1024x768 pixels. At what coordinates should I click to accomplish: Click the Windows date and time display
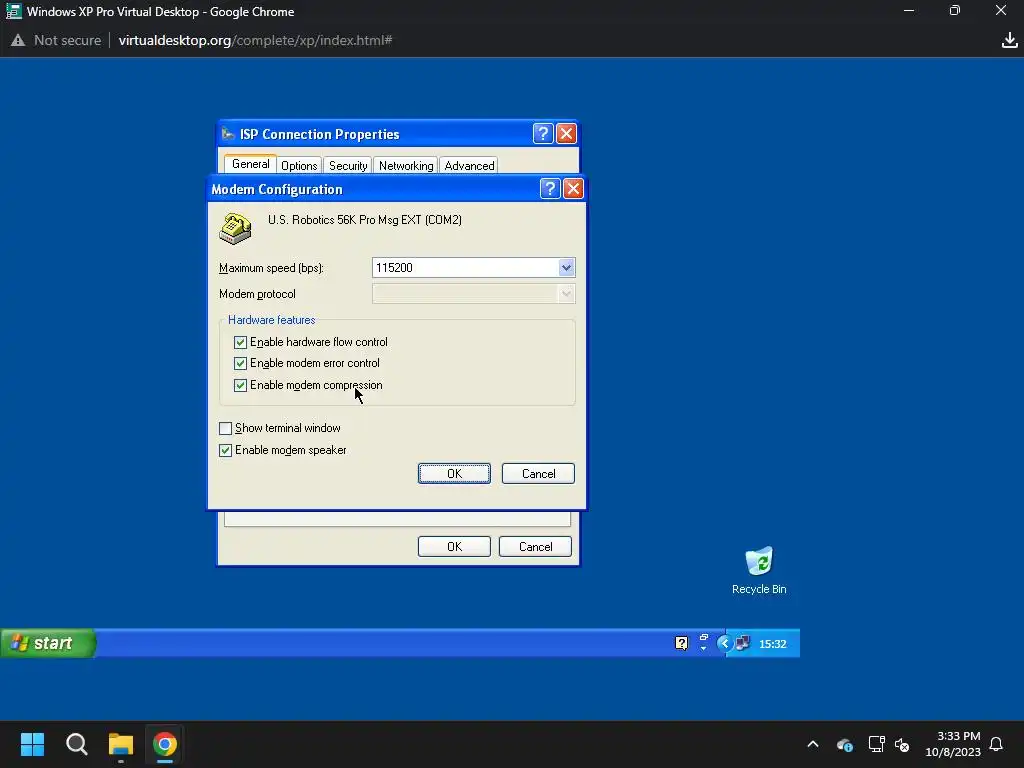tap(953, 744)
